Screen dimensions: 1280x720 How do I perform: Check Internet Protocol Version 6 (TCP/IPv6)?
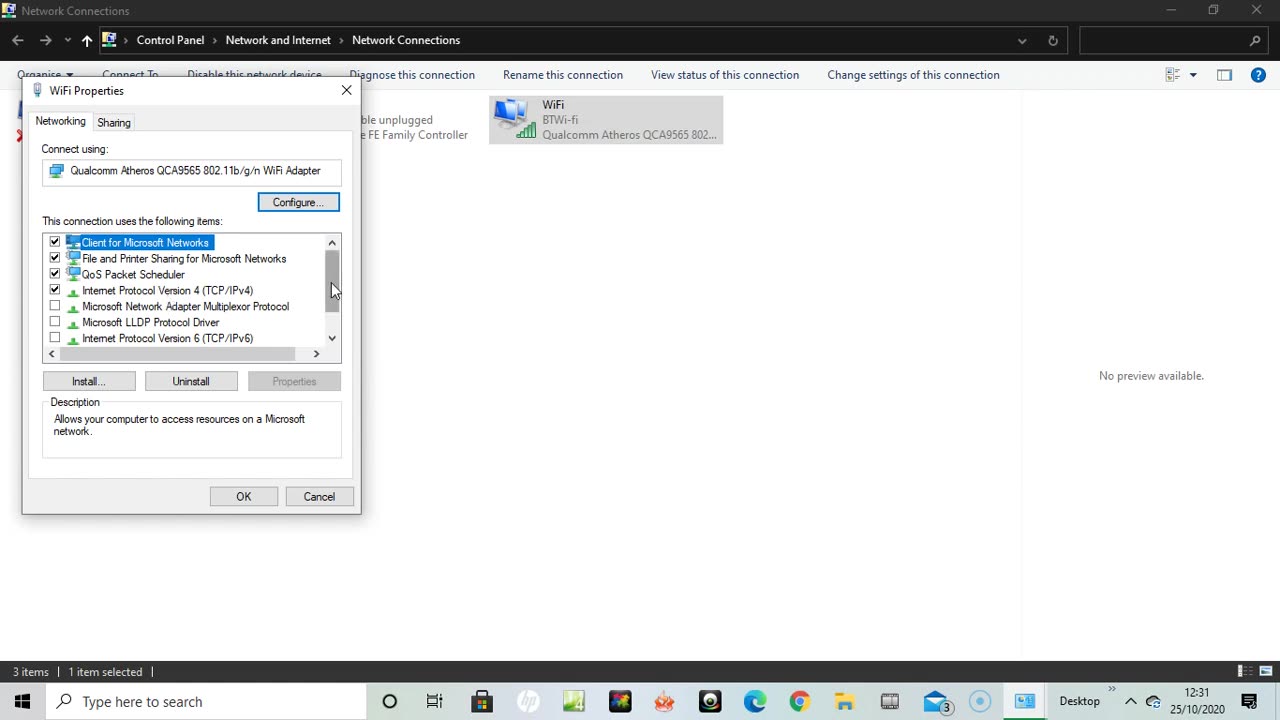click(55, 338)
